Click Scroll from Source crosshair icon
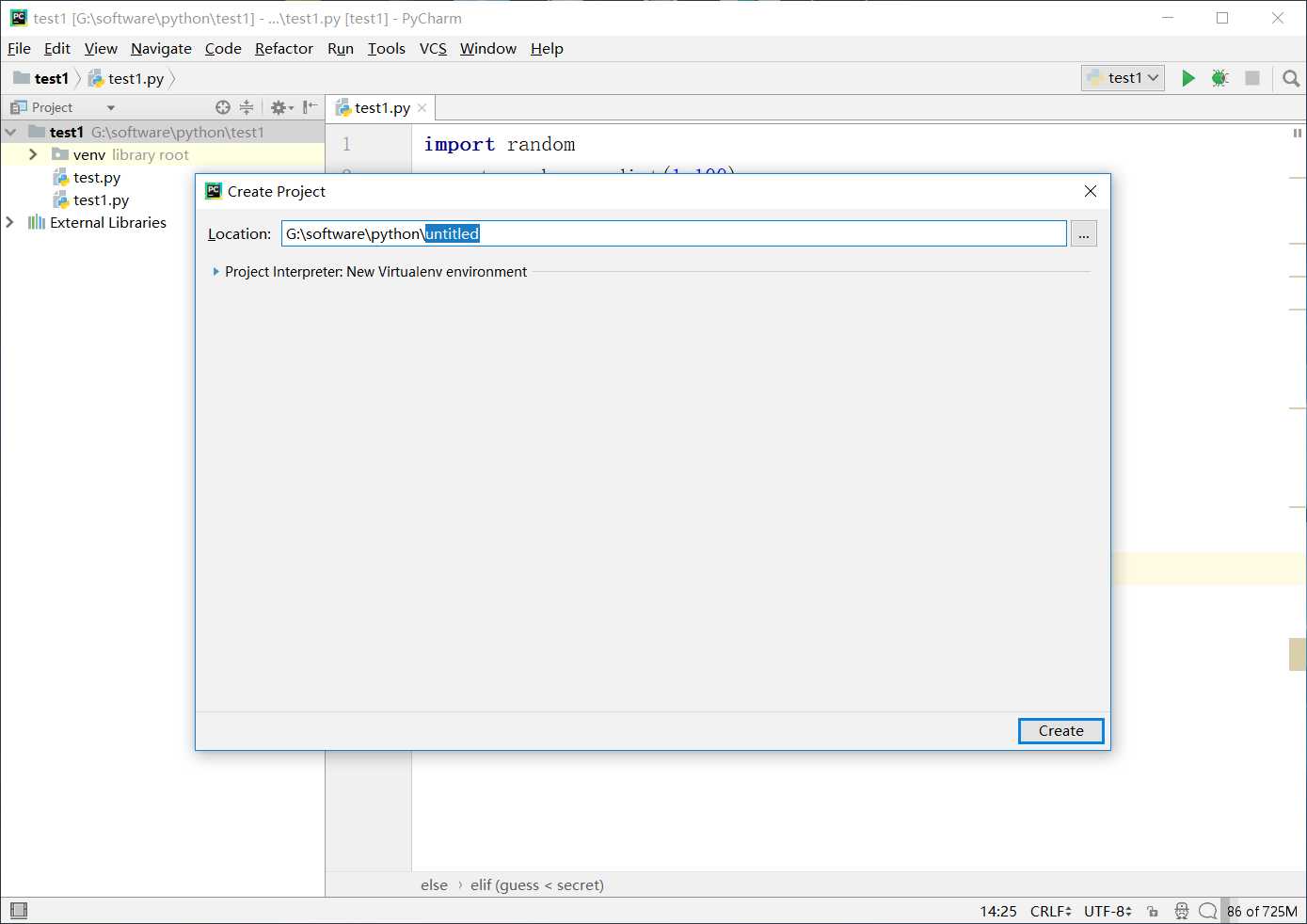This screenshot has width=1307, height=924. (223, 107)
